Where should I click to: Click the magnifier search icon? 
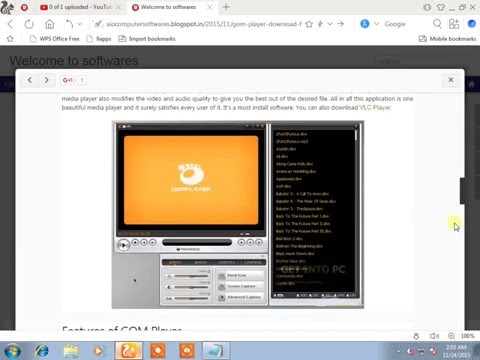[x=437, y=24]
